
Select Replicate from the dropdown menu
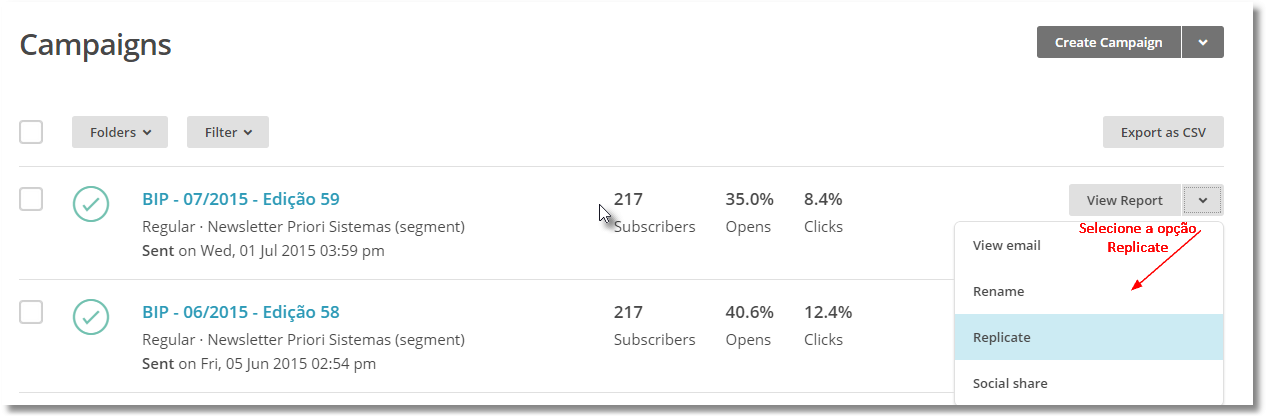(1089, 337)
